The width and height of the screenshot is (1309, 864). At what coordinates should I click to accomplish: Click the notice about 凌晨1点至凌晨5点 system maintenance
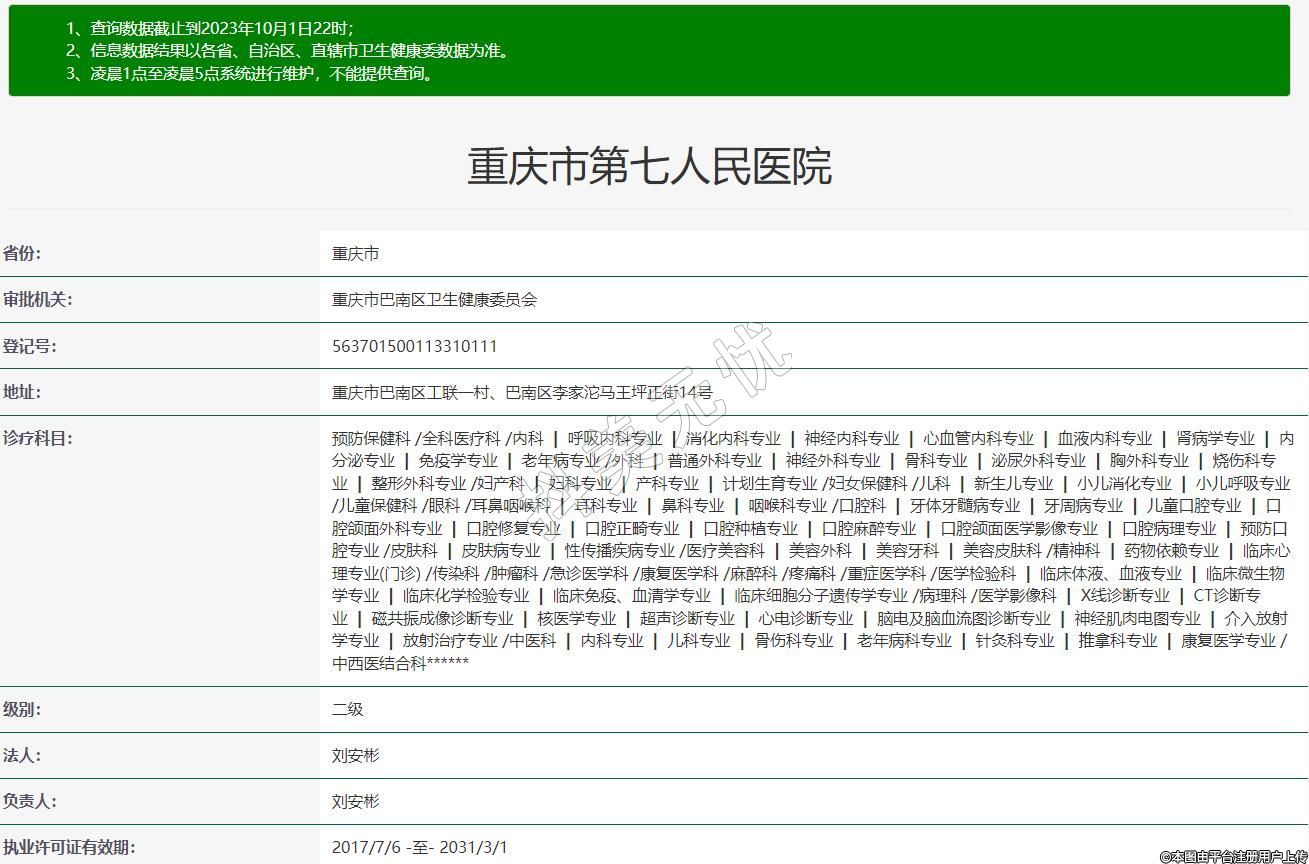pyautogui.click(x=252, y=73)
